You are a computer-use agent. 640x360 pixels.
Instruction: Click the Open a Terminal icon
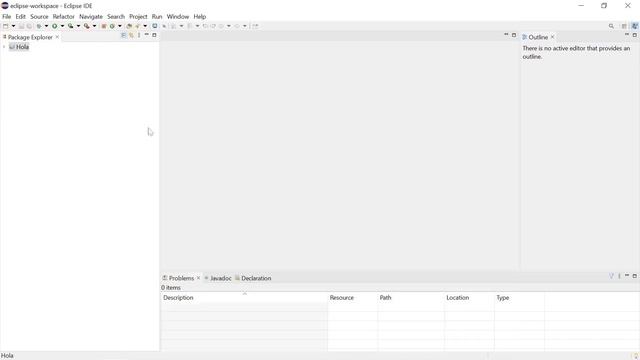point(155,26)
